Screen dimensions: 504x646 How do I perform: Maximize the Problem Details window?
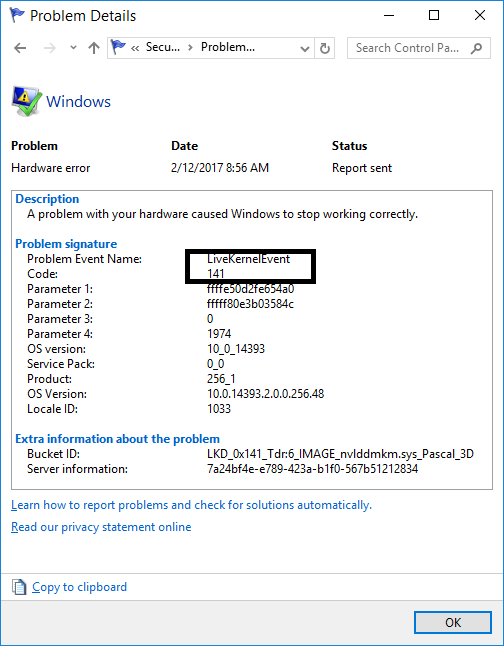(434, 15)
